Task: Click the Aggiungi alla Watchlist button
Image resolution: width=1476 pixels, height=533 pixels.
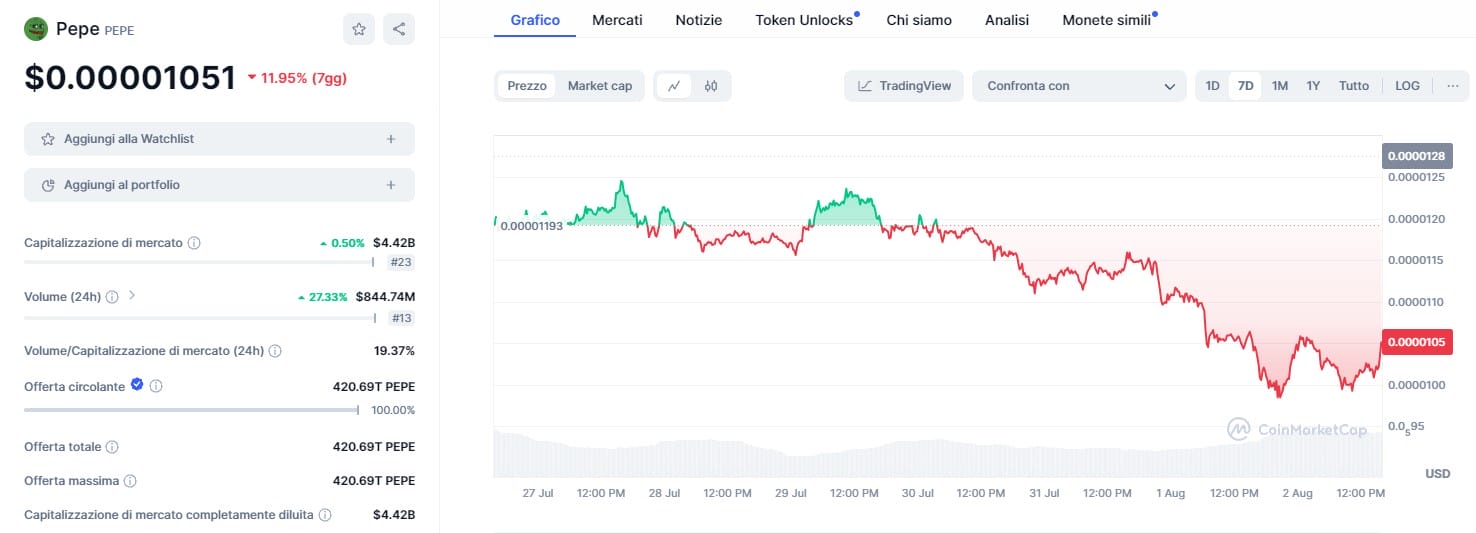Action: point(219,139)
